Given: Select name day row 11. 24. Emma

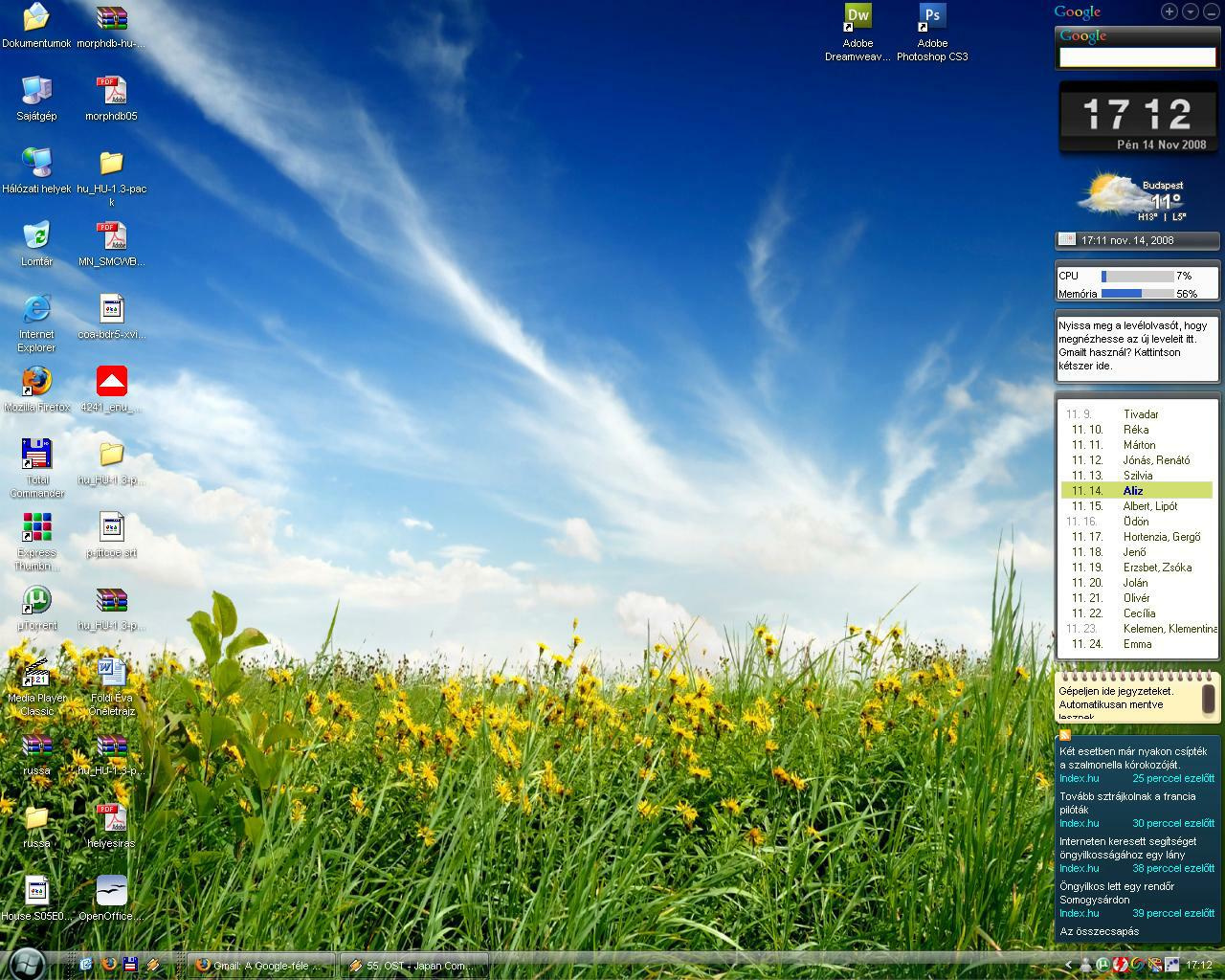Looking at the screenshot, I should point(1137,644).
